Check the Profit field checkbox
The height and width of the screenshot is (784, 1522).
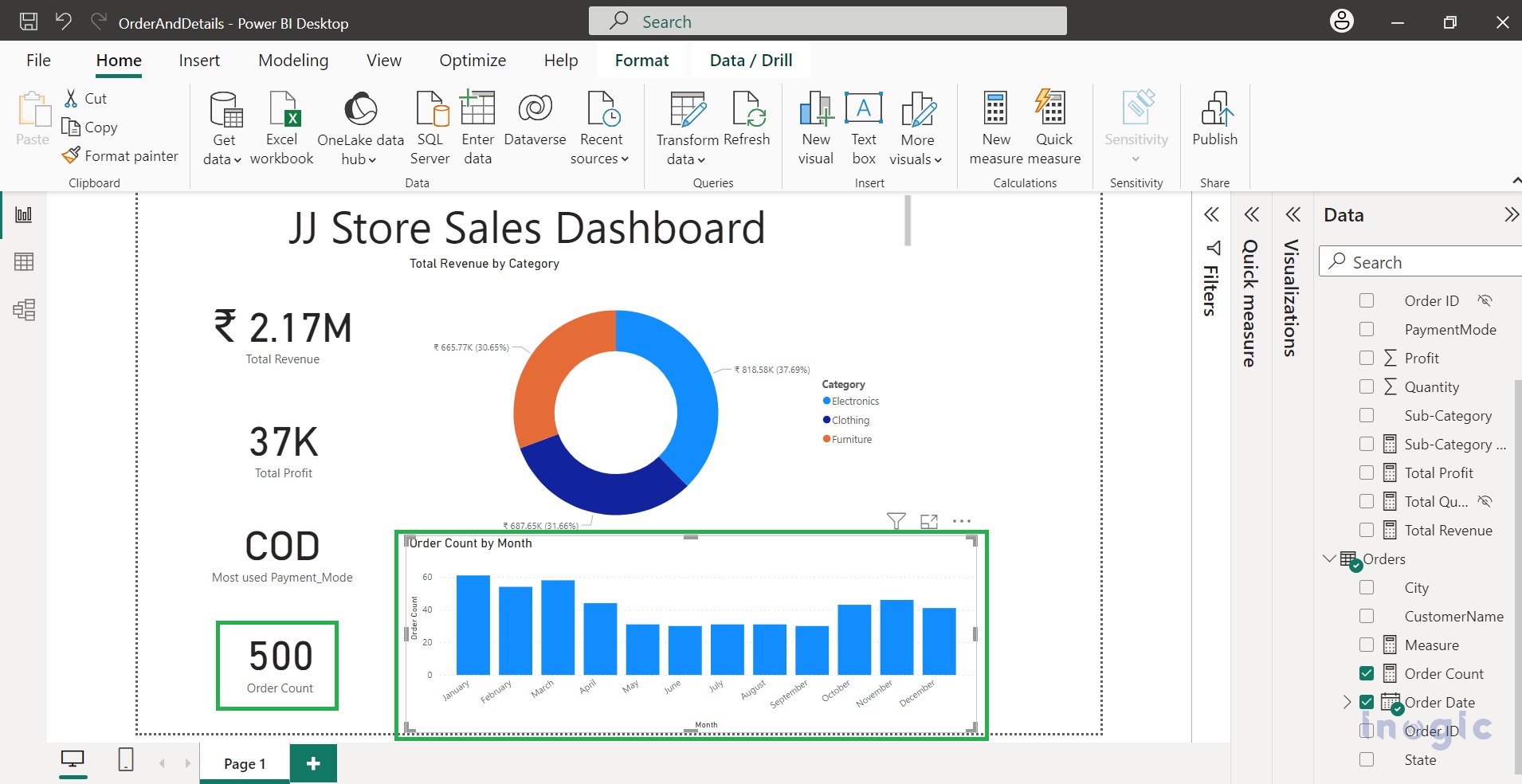point(1367,358)
